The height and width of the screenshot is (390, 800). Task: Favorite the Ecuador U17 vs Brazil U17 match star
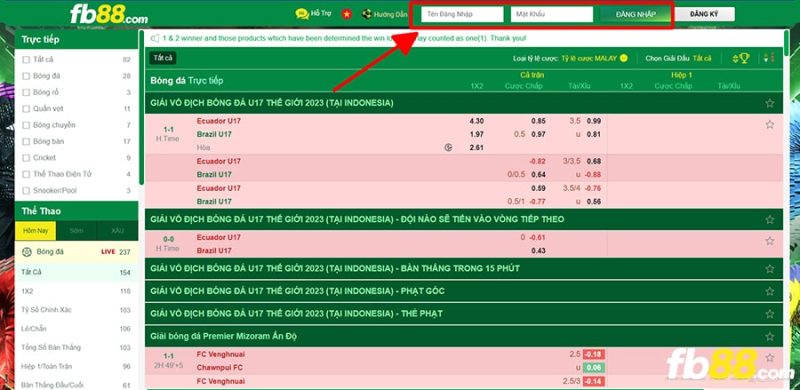(769, 125)
